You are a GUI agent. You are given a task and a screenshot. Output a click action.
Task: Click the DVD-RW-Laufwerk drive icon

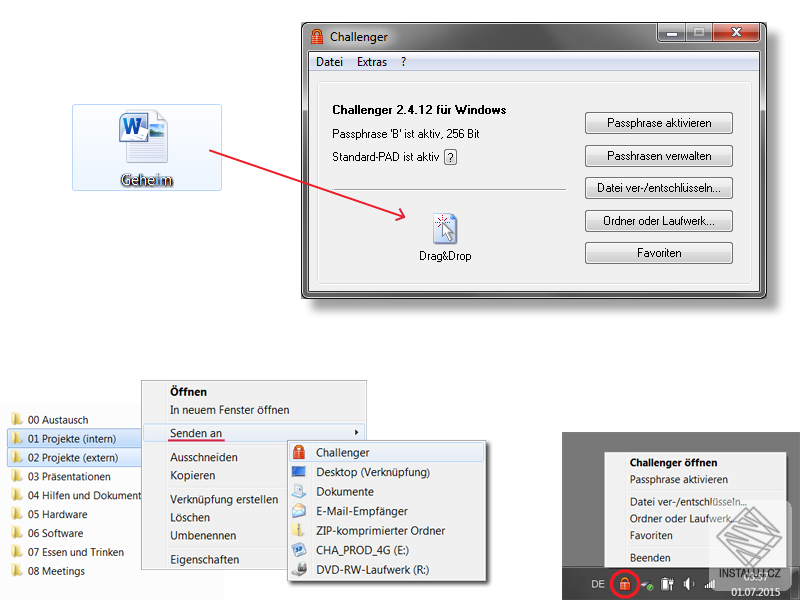pyautogui.click(x=299, y=569)
